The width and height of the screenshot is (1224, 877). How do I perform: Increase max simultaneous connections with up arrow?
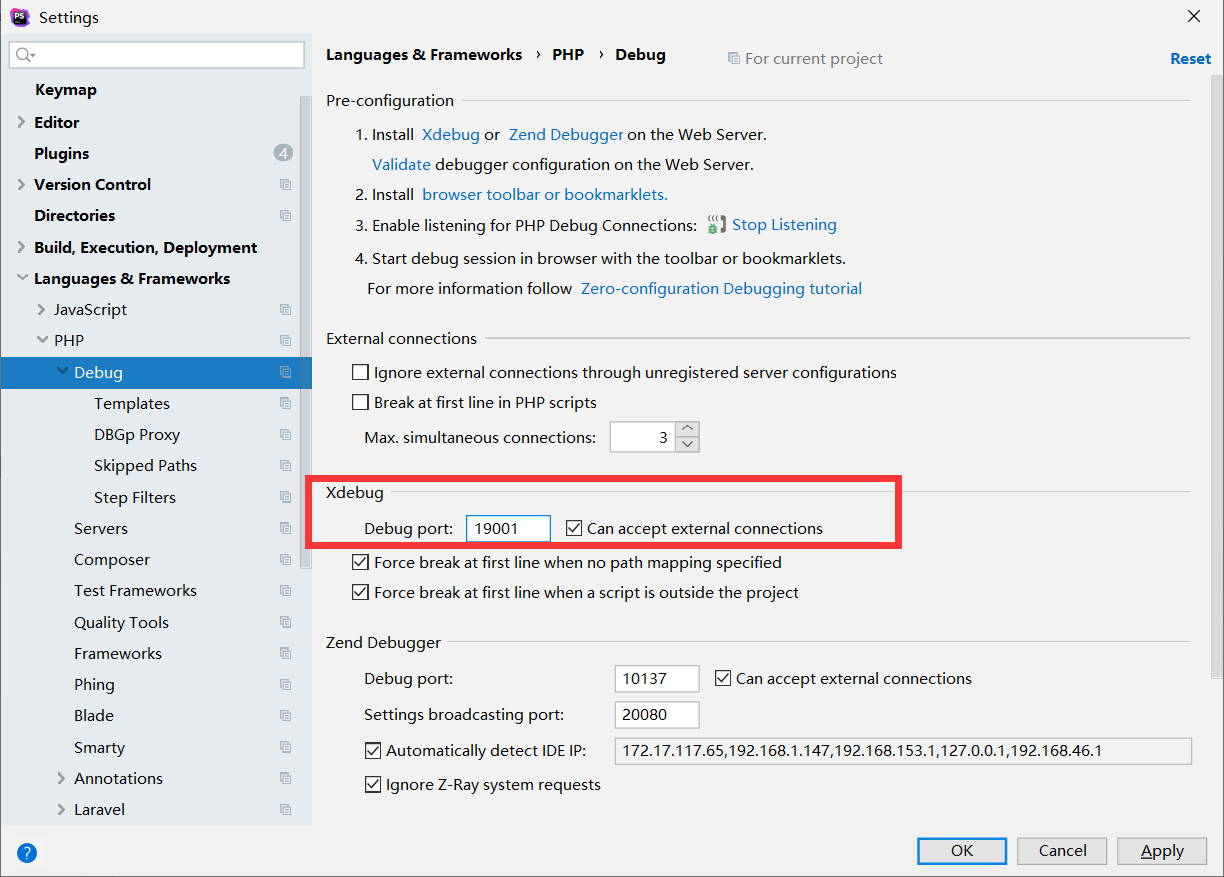(x=687, y=430)
